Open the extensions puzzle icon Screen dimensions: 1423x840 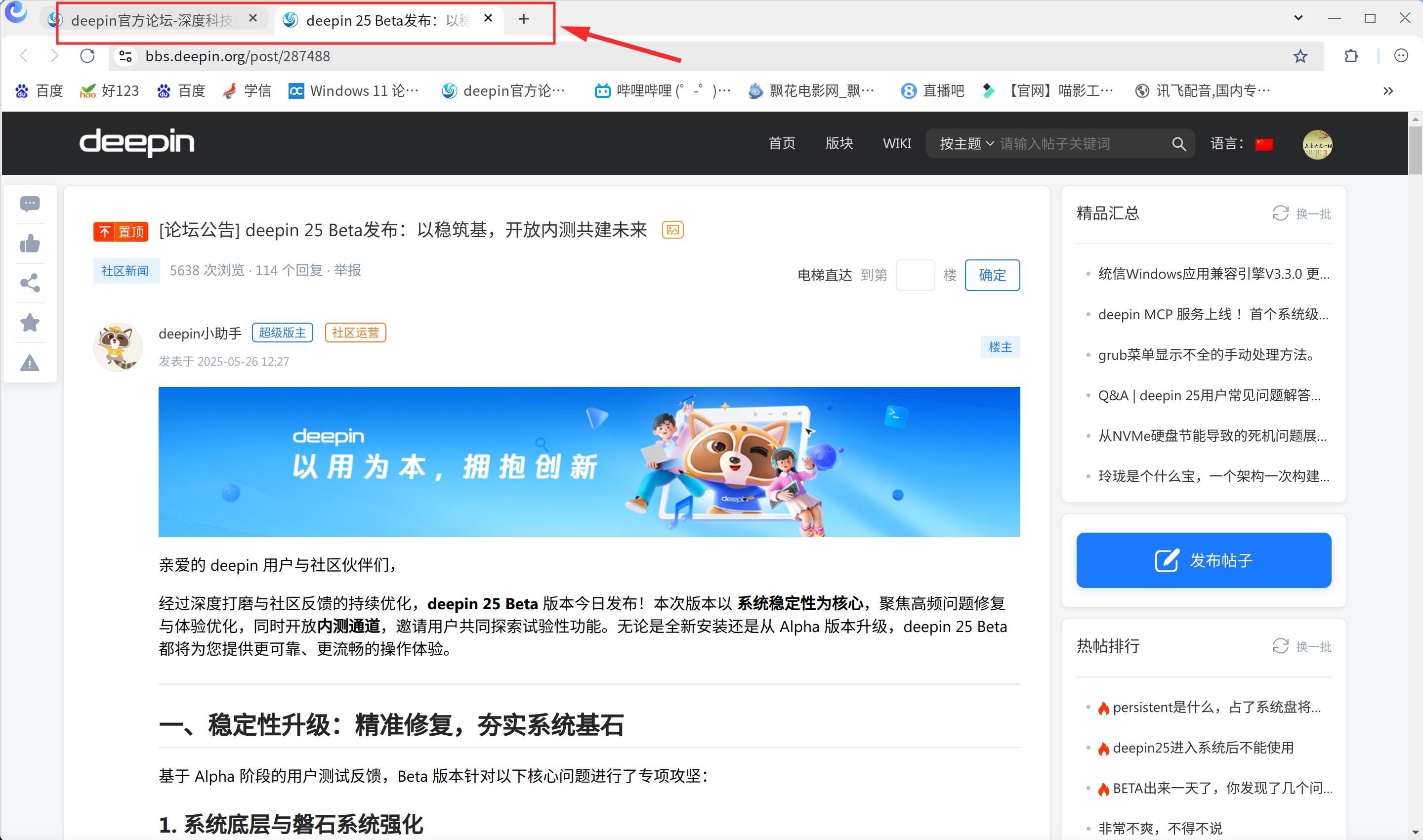tap(1351, 56)
